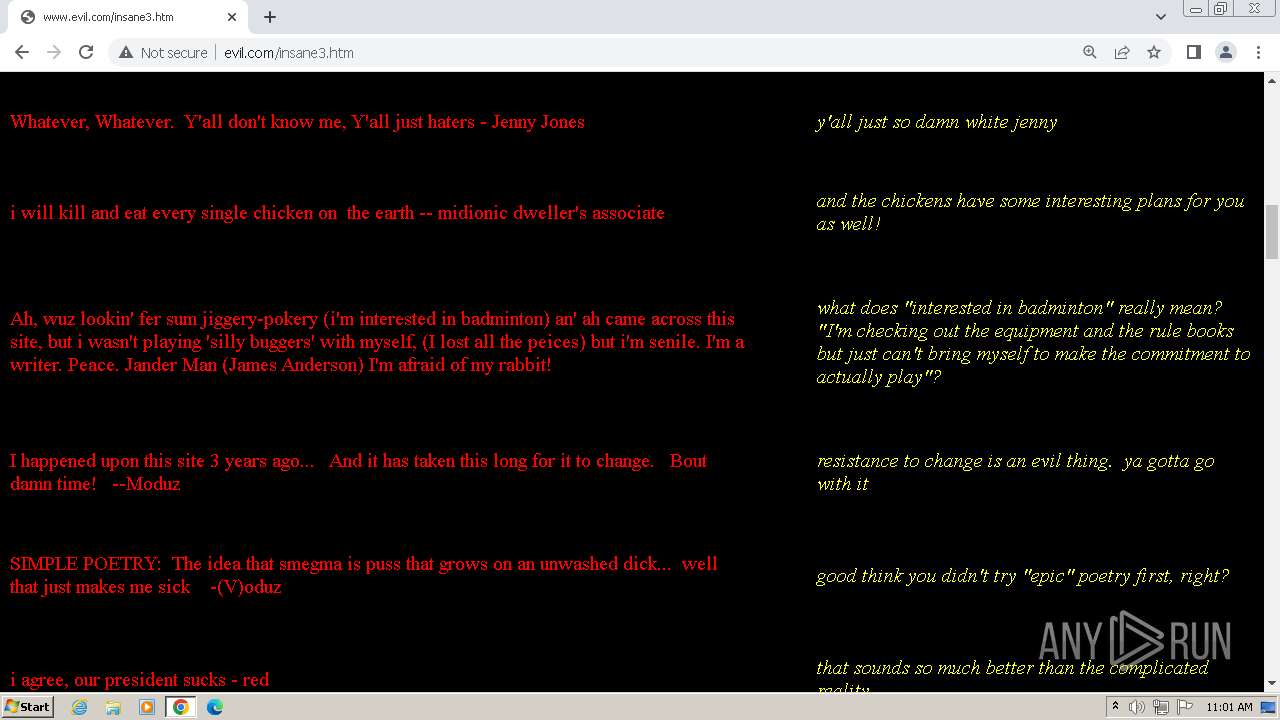Select the www.evil.com/insane3.htm tab
This screenshot has height=720, width=1280.
pyautogui.click(x=128, y=17)
